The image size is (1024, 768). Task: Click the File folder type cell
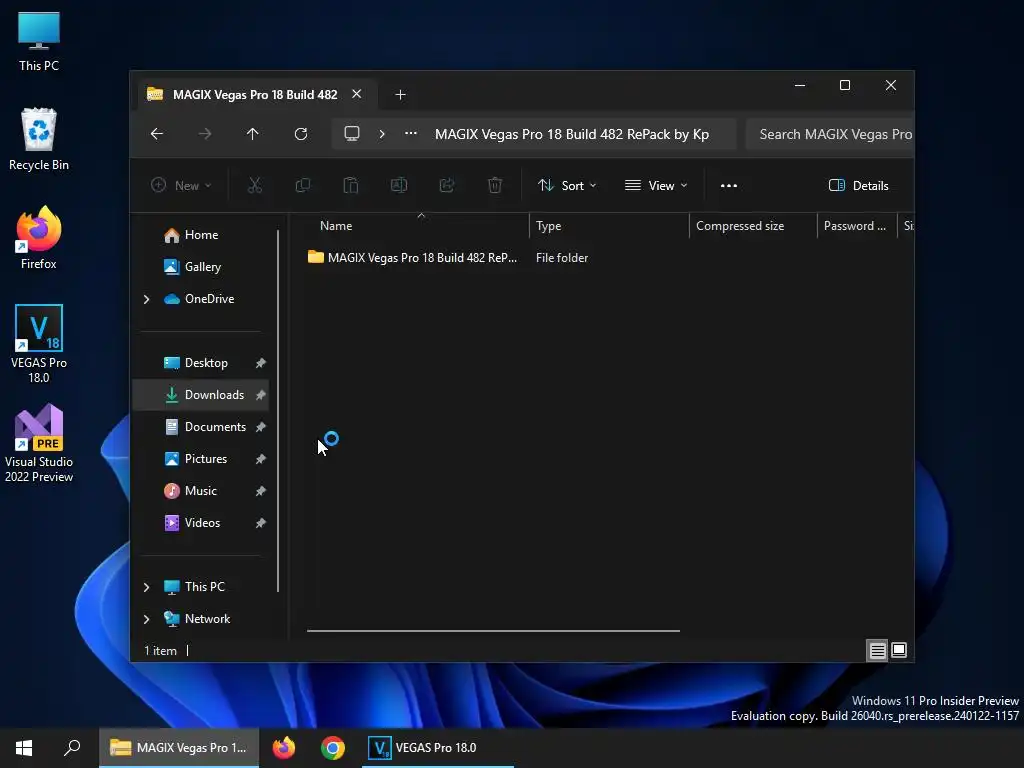562,258
